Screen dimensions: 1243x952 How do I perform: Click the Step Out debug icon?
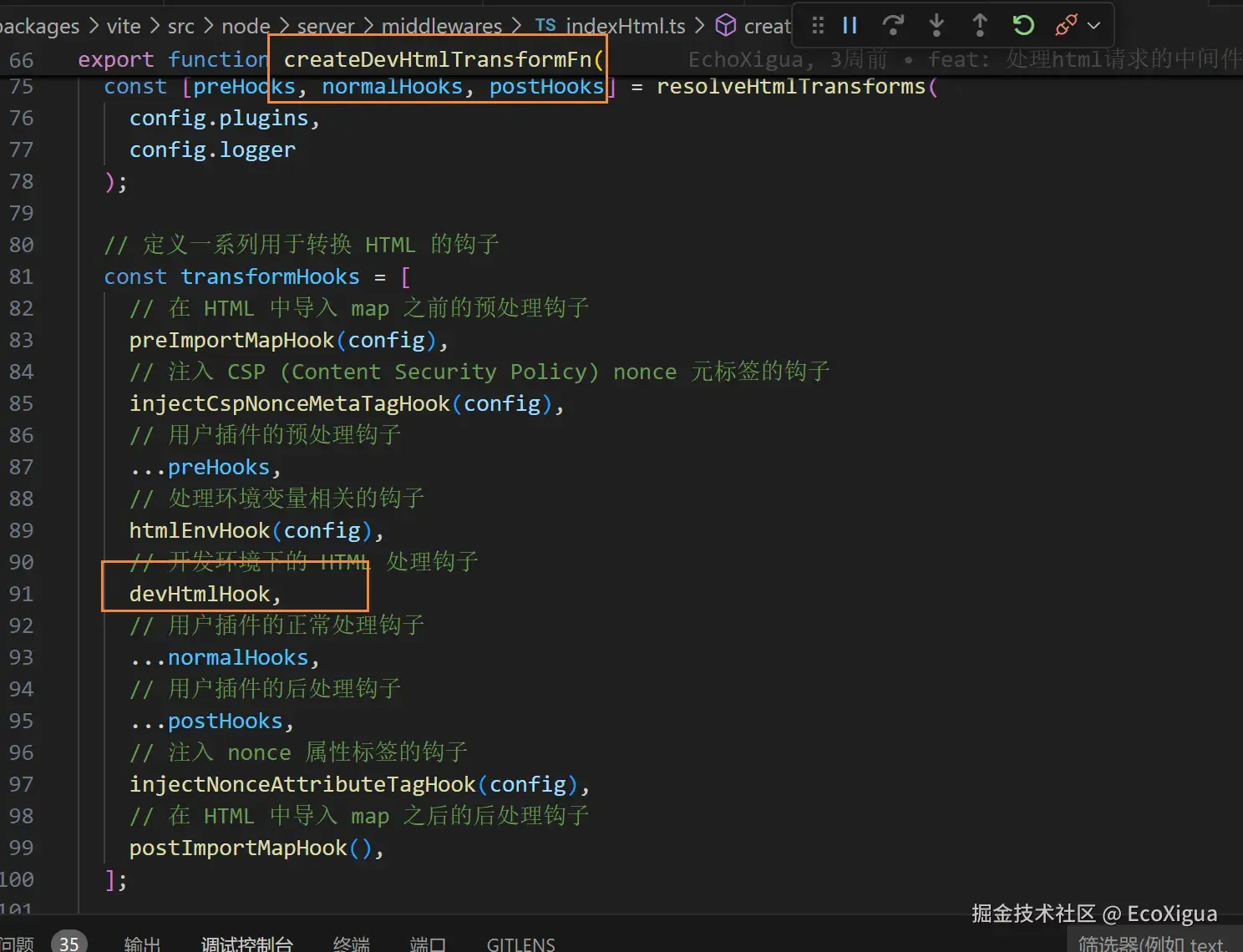point(980,25)
